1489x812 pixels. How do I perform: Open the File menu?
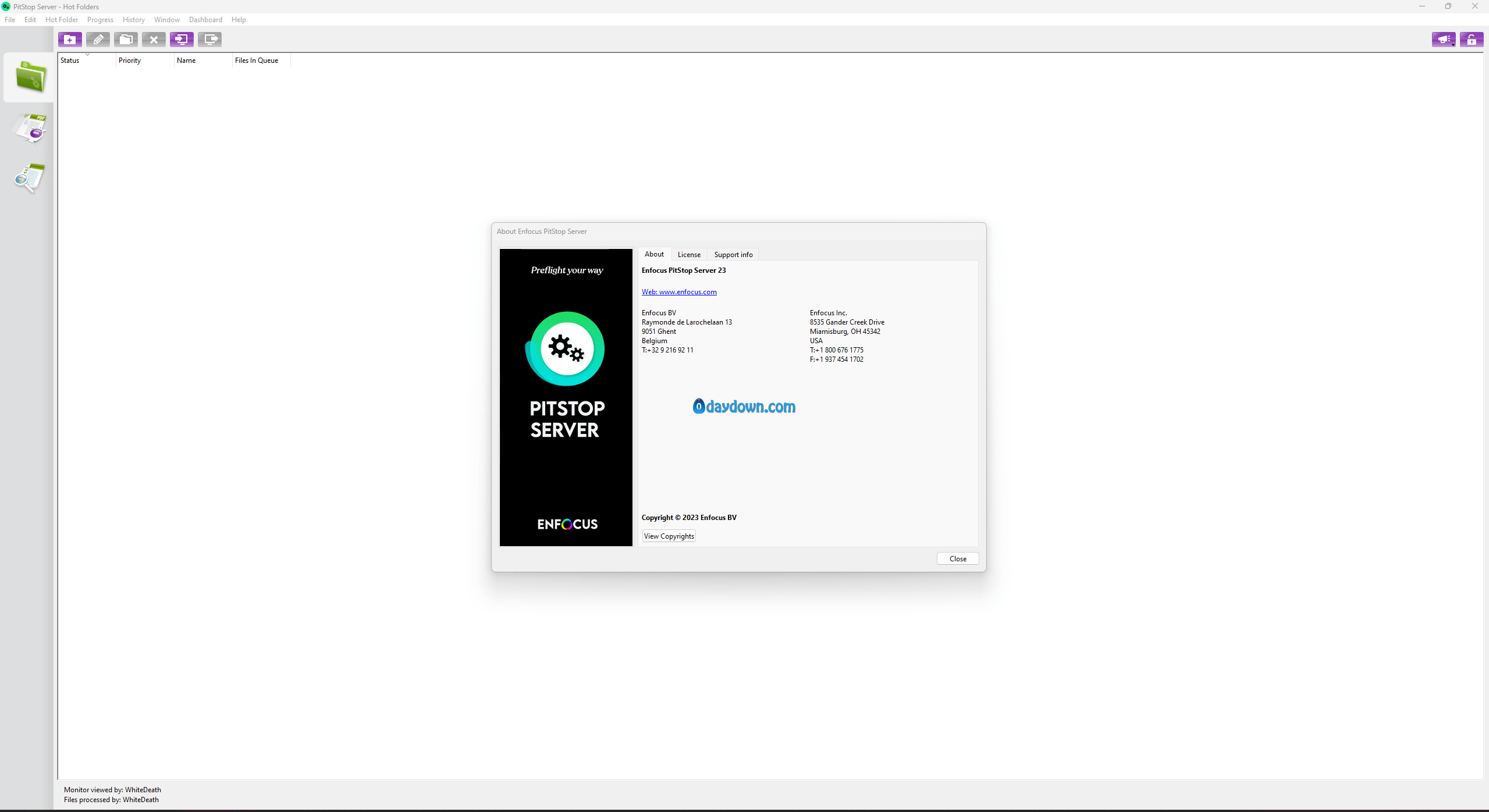(10, 20)
